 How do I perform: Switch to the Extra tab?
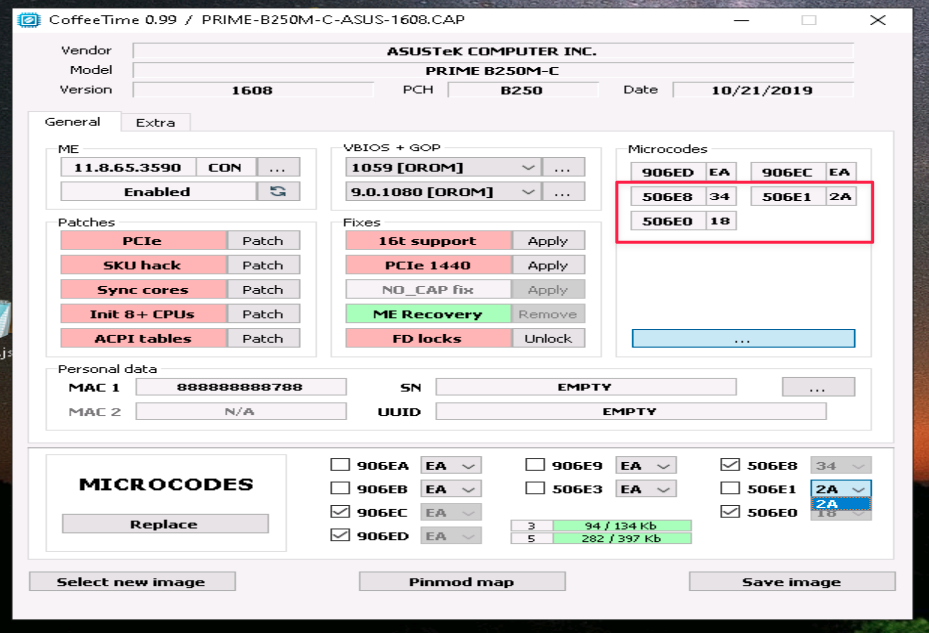click(x=155, y=123)
